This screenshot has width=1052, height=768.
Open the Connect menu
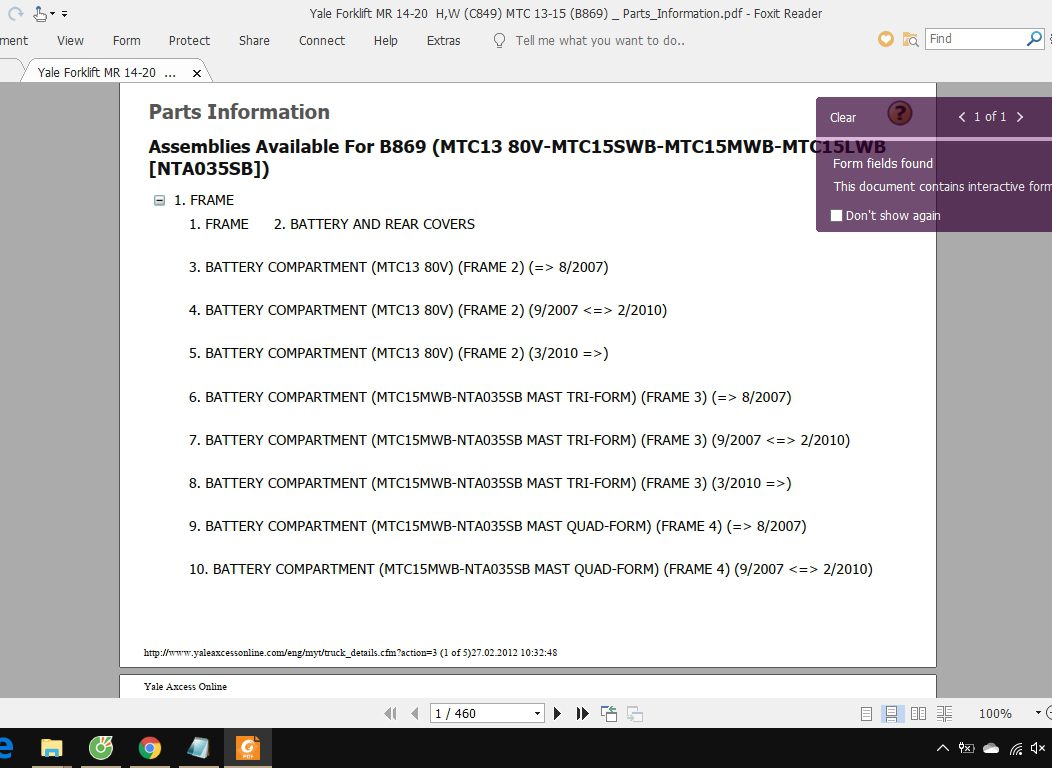(x=321, y=40)
